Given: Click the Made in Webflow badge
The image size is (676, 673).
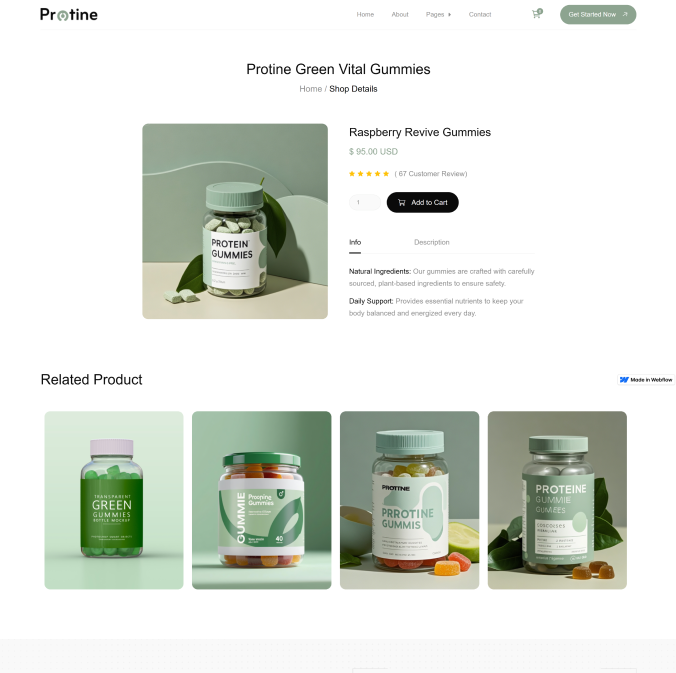Looking at the screenshot, I should pos(646,380).
